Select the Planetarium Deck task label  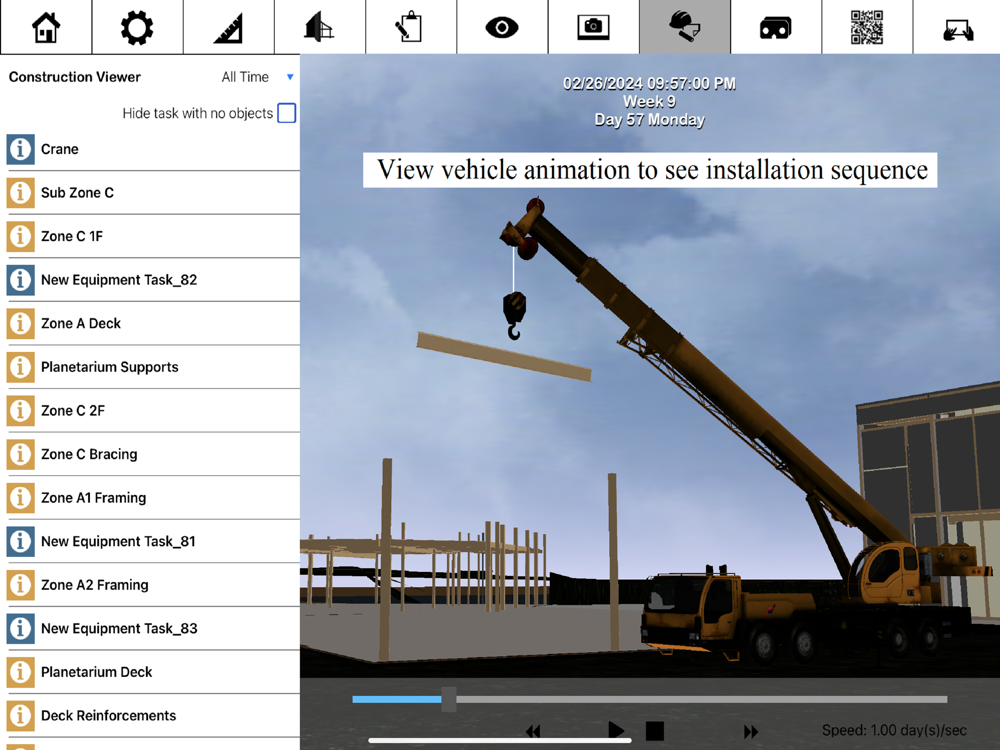97,672
